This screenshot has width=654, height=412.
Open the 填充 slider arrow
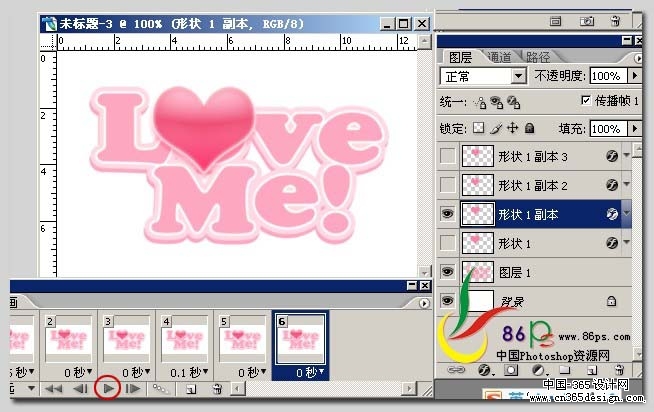[634, 128]
